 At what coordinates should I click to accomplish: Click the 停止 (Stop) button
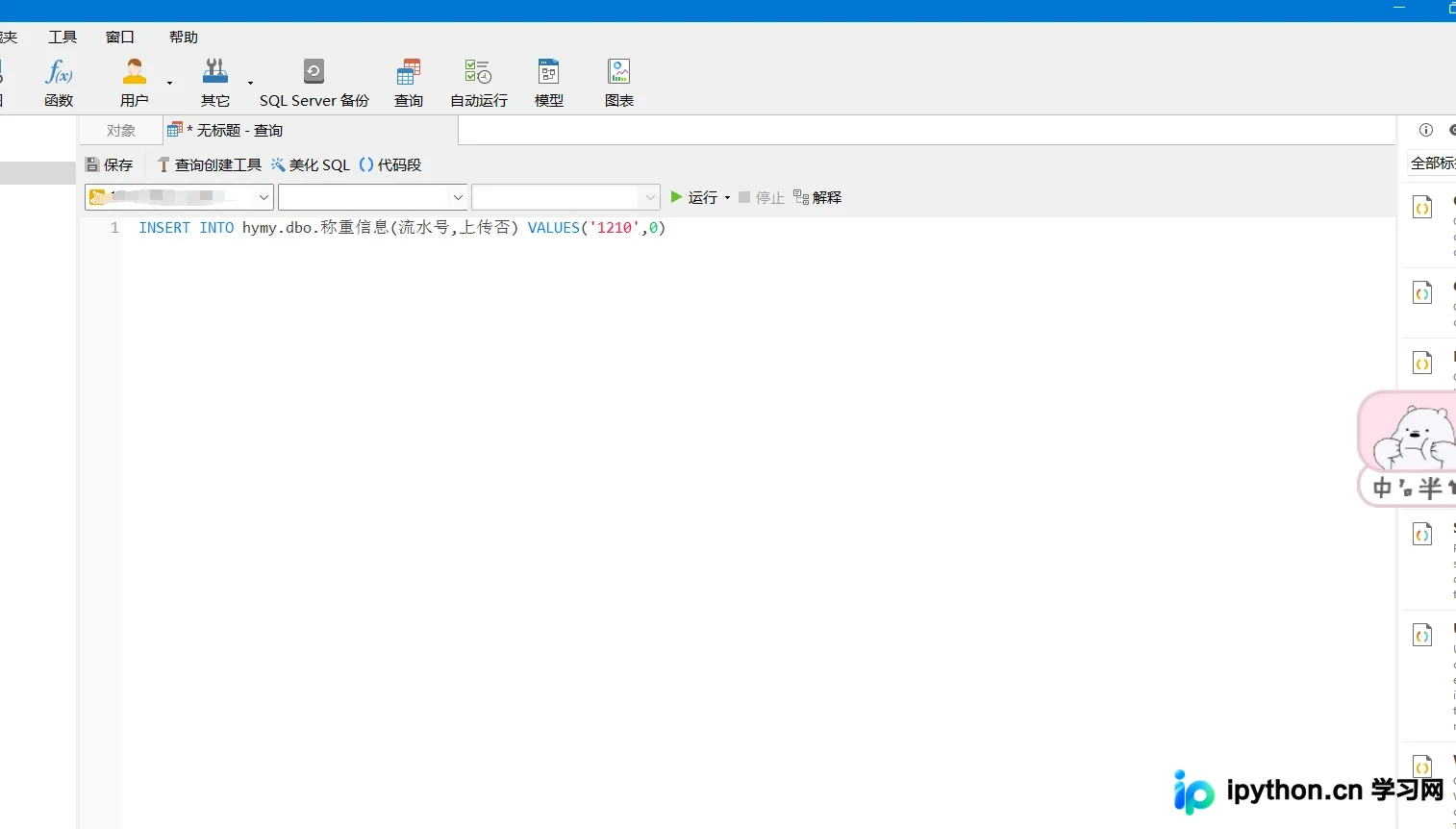point(762,197)
